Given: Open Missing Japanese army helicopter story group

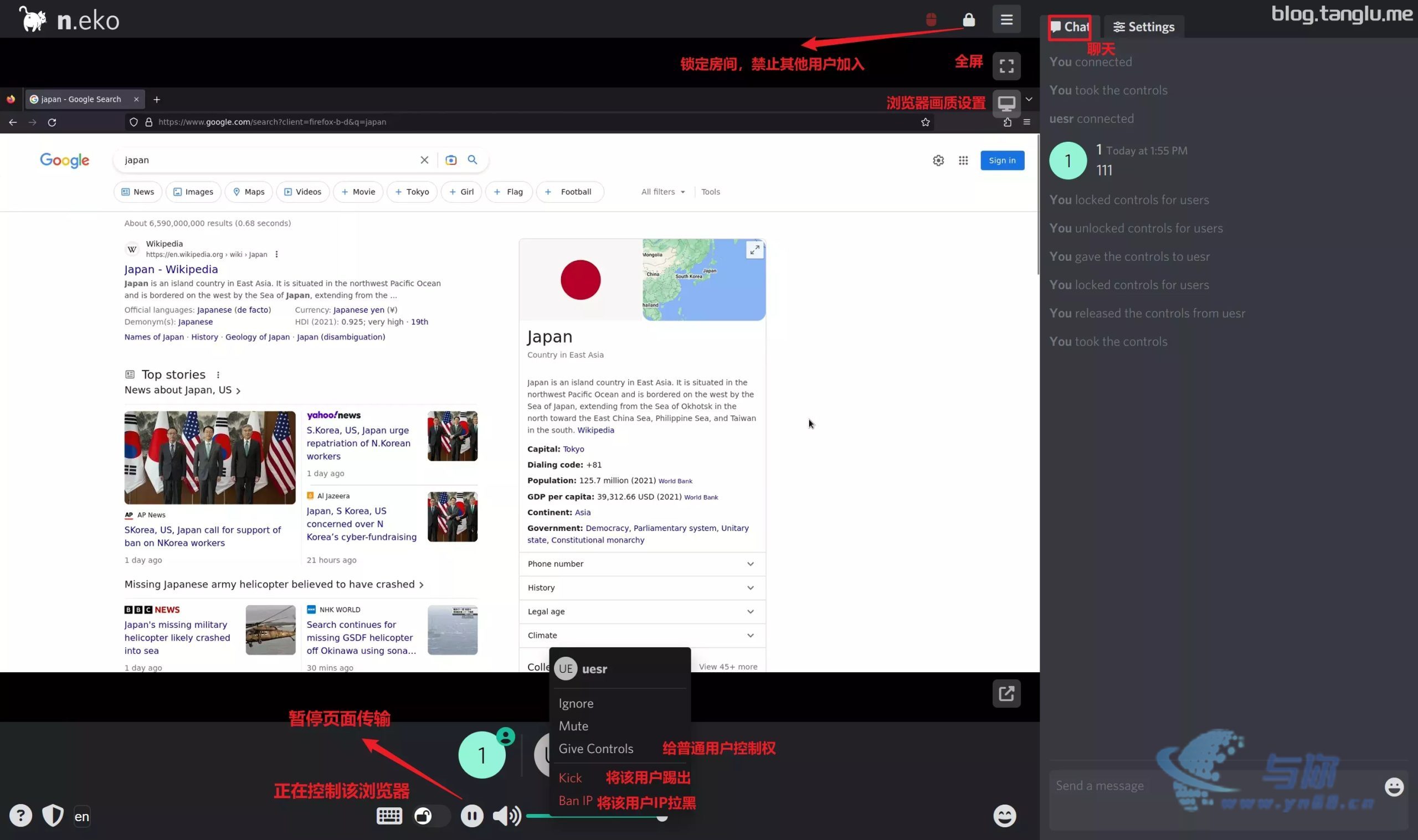Looking at the screenshot, I should point(274,584).
